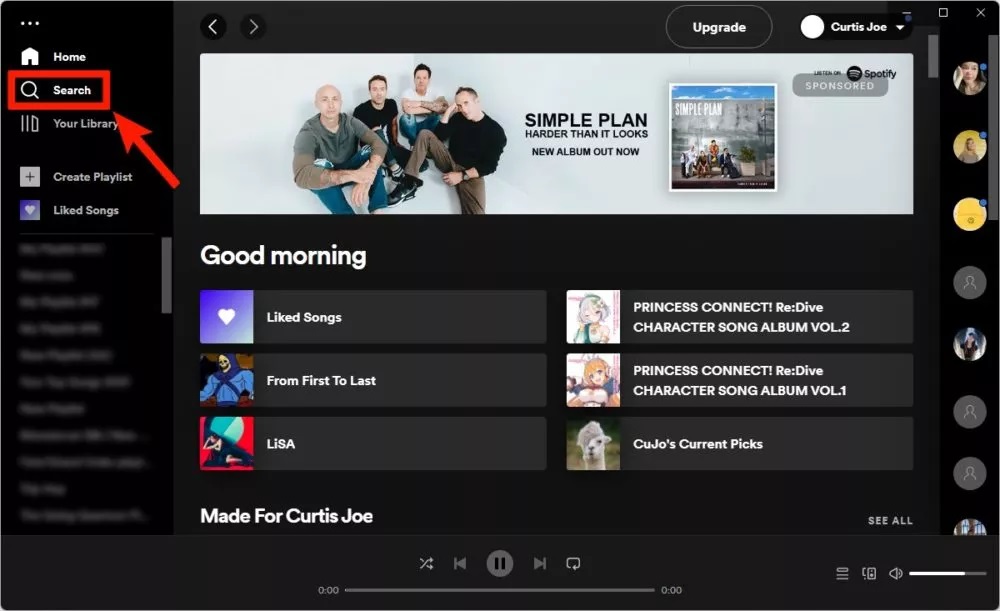Open Liked Songs via the heart icon
The width and height of the screenshot is (1000, 611).
28,210
